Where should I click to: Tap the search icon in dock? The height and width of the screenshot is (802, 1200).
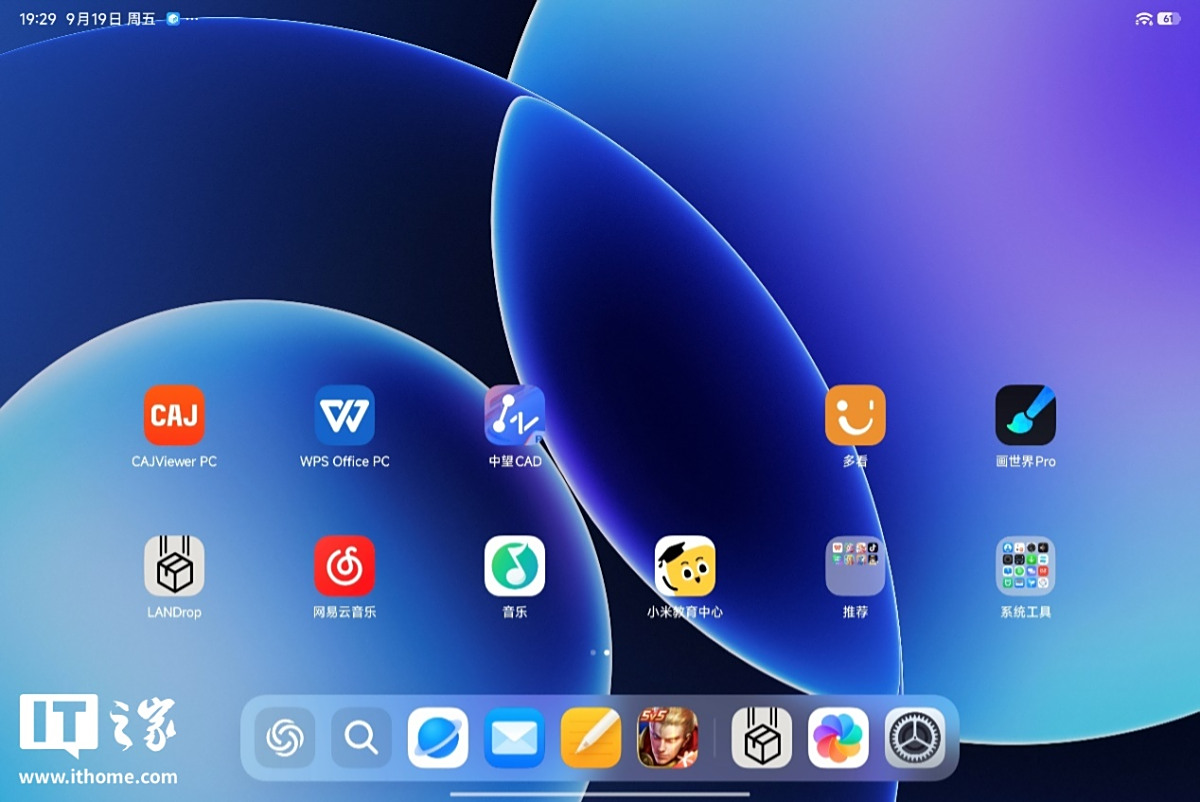click(x=361, y=738)
